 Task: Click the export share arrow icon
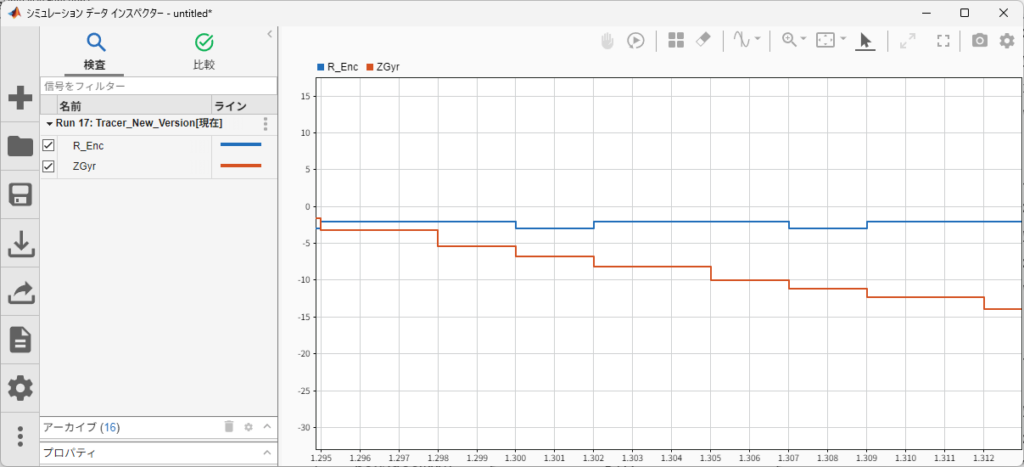click(x=20, y=292)
